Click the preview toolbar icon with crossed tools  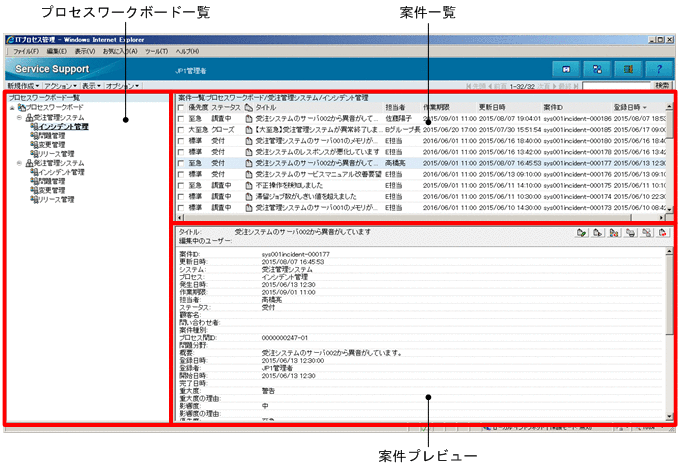(646, 233)
